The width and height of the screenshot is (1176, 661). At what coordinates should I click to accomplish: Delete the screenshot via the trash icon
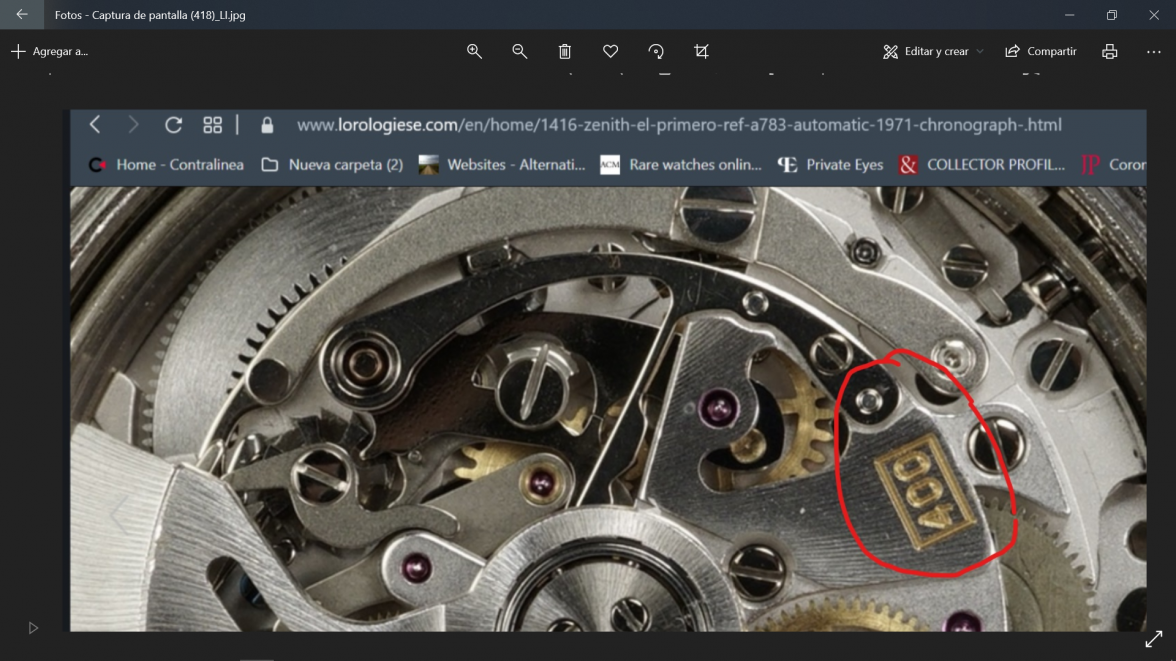pyautogui.click(x=565, y=51)
